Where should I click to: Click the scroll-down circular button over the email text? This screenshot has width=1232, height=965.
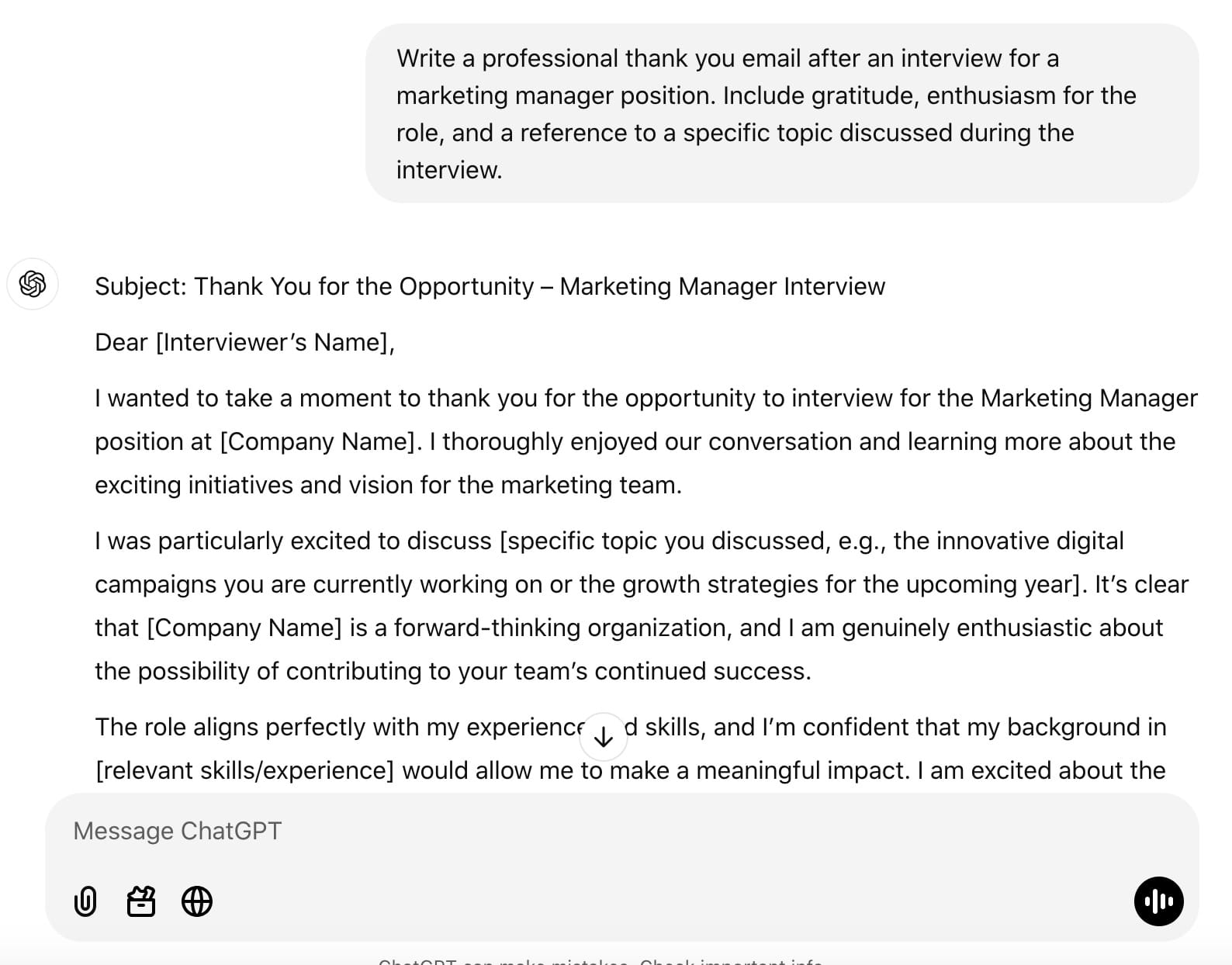[603, 735]
